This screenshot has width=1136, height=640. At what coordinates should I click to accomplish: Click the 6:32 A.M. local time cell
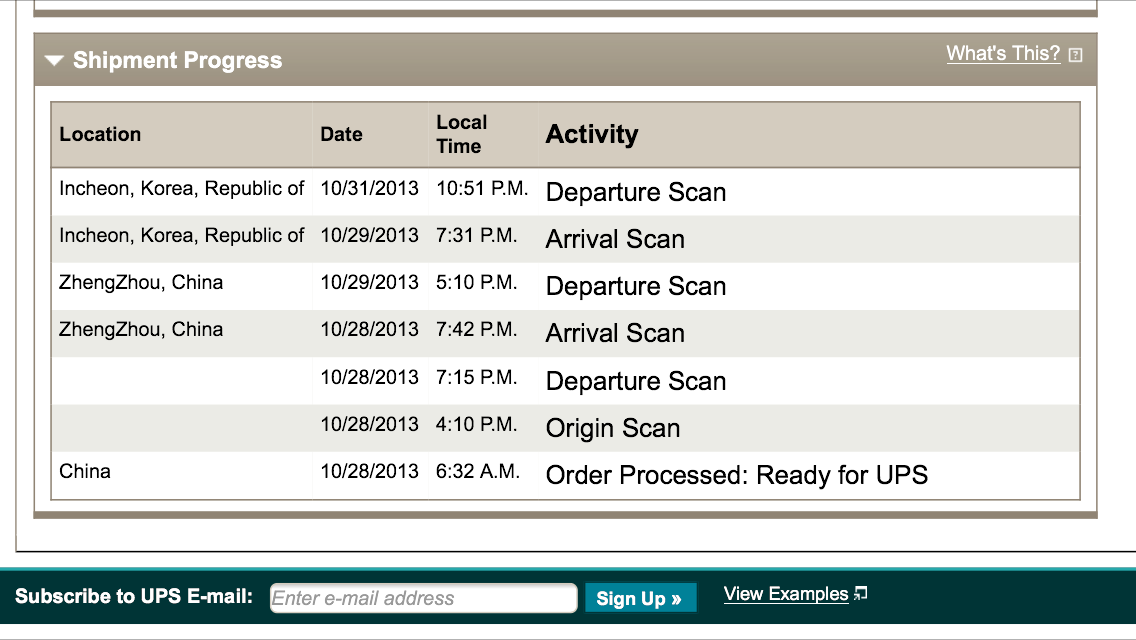(x=478, y=471)
